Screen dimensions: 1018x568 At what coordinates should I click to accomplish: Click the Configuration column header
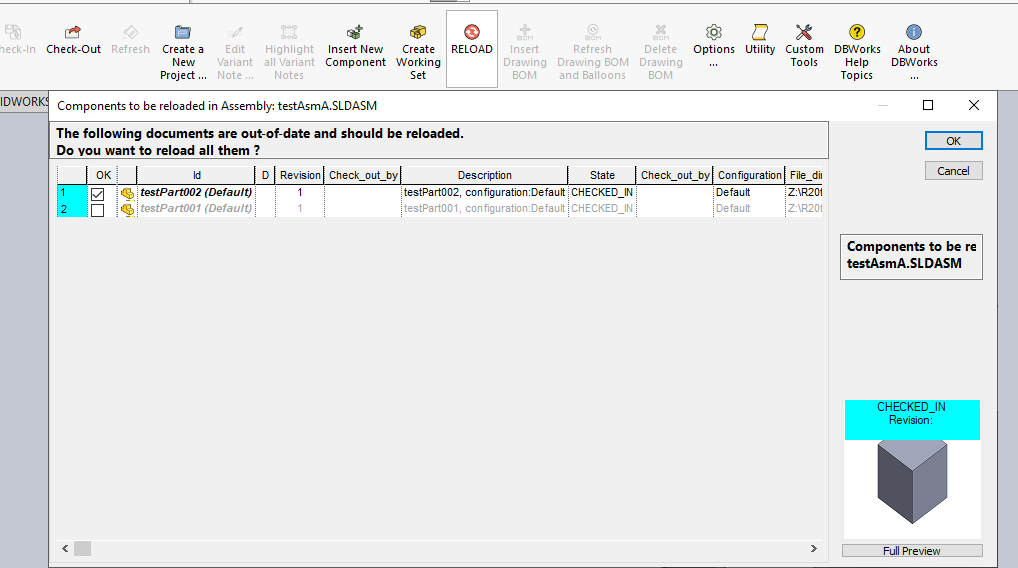tap(749, 175)
